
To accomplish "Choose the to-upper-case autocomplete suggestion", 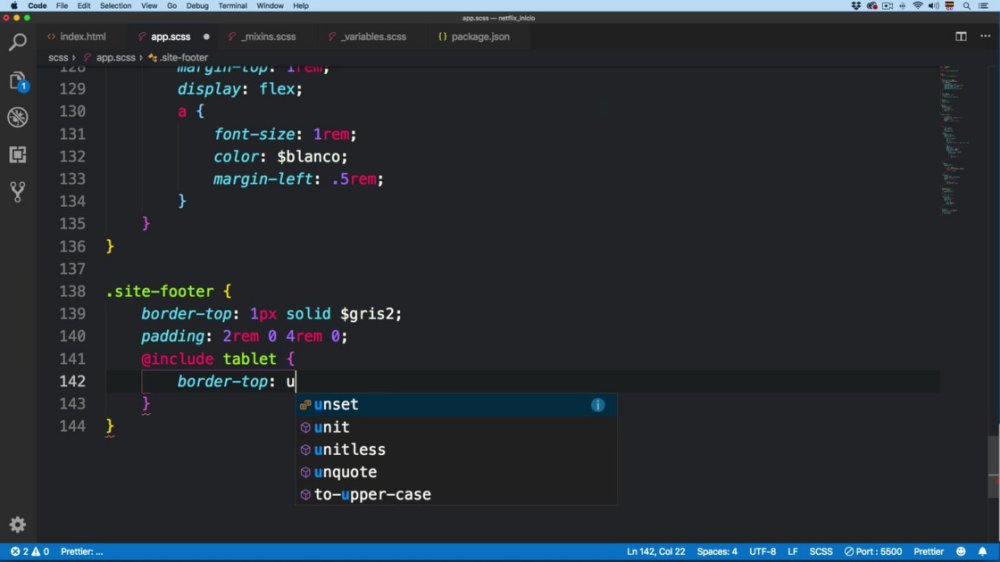I will (x=455, y=494).
